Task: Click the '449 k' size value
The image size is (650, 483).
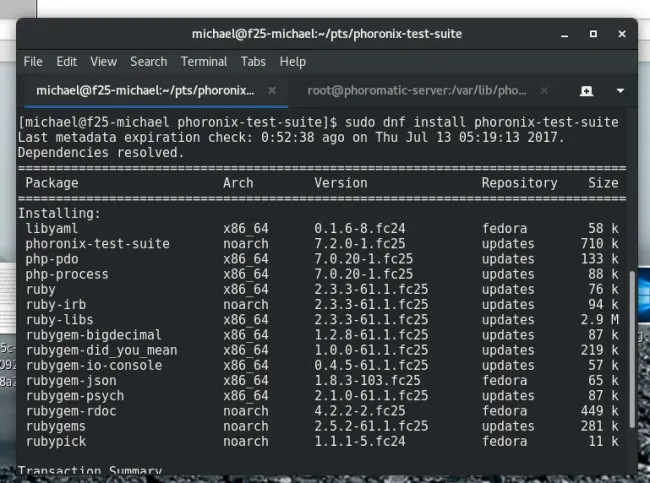Action: coord(599,411)
